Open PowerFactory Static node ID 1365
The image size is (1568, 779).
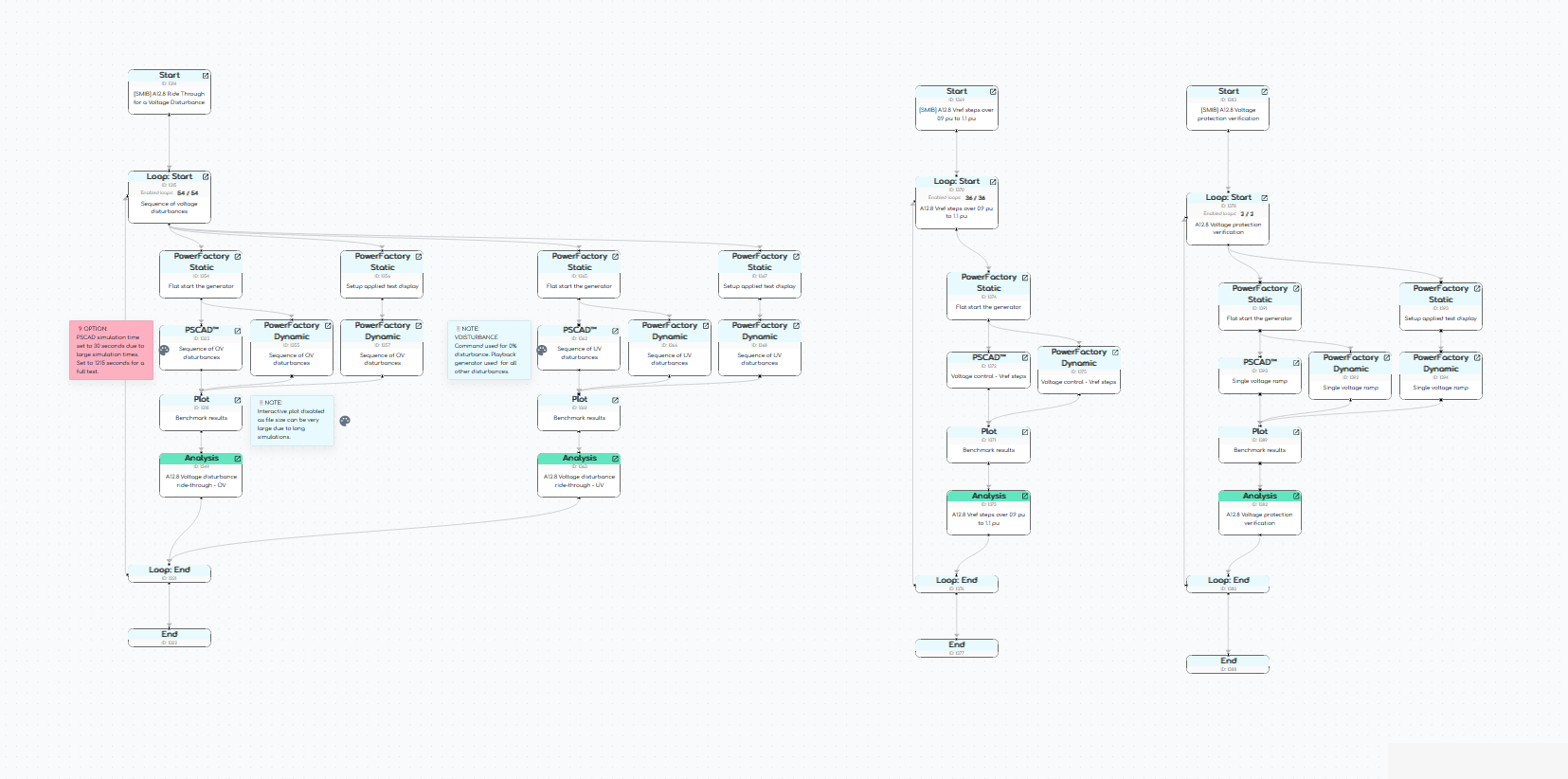click(x=616, y=257)
